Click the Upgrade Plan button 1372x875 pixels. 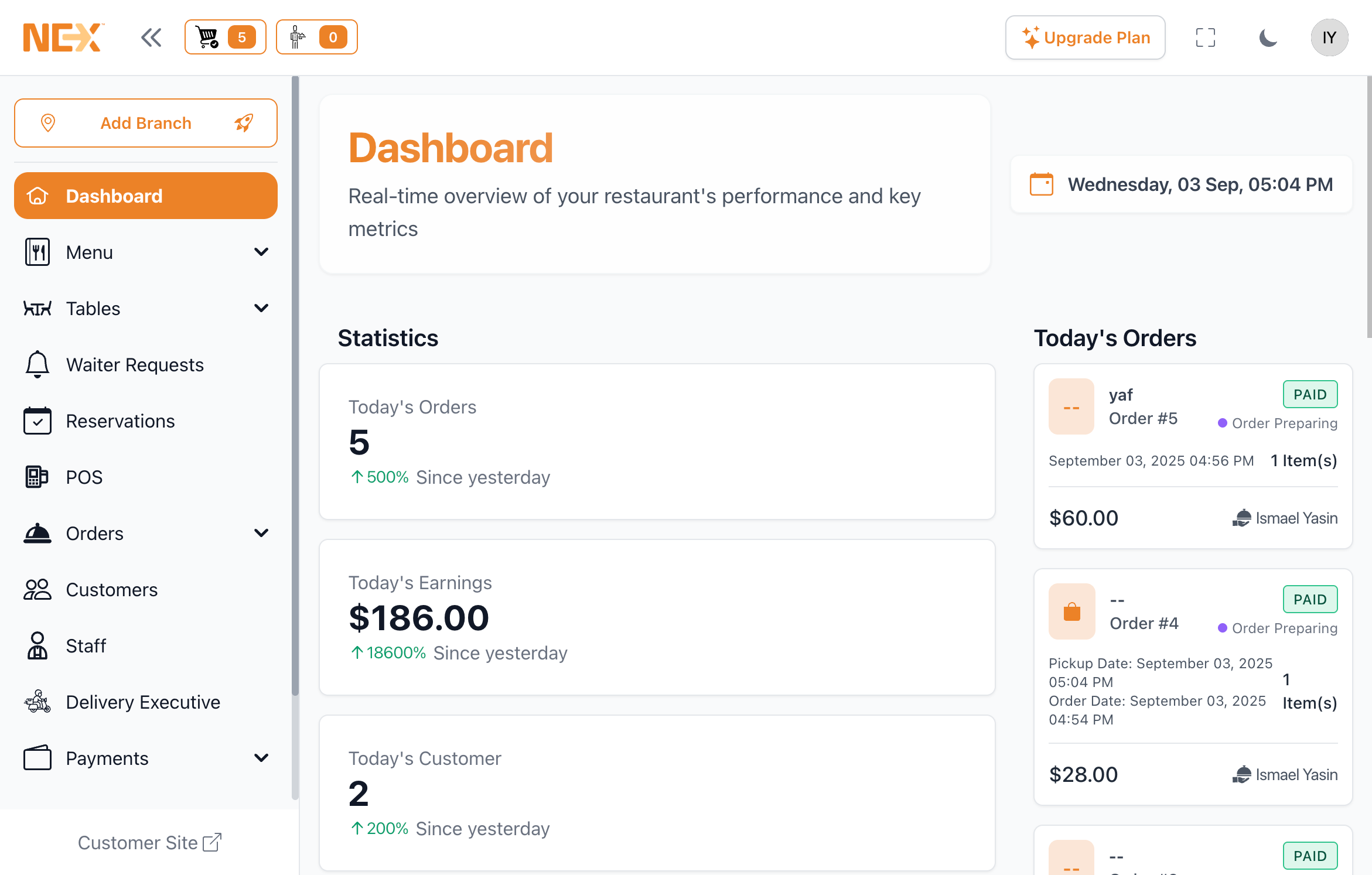click(1085, 37)
